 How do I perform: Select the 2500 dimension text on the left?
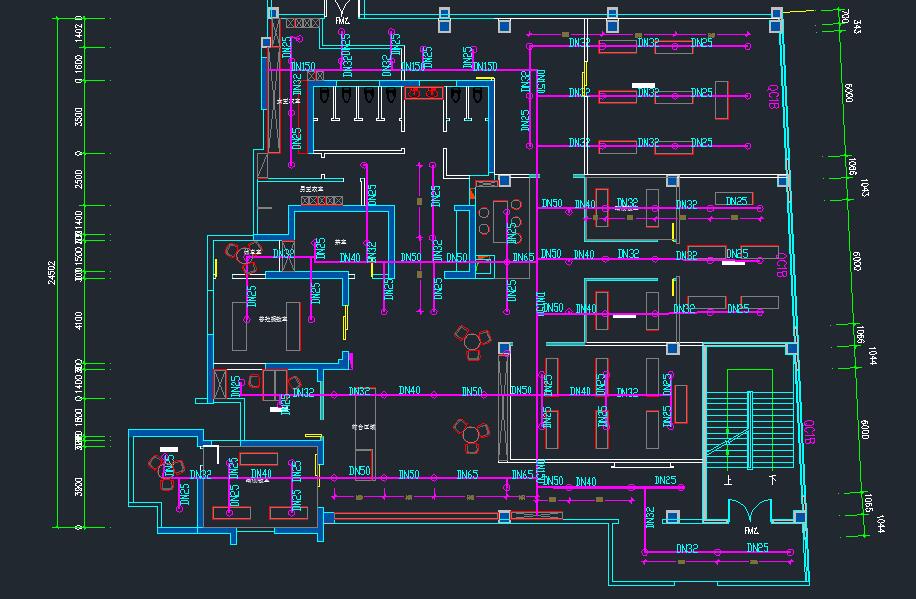(79, 180)
